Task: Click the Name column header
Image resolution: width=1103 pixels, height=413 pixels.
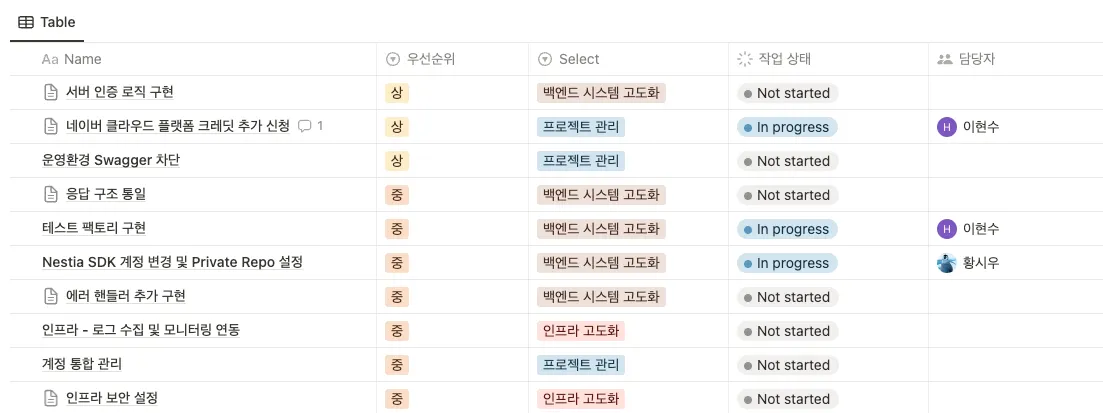Action: pos(82,59)
